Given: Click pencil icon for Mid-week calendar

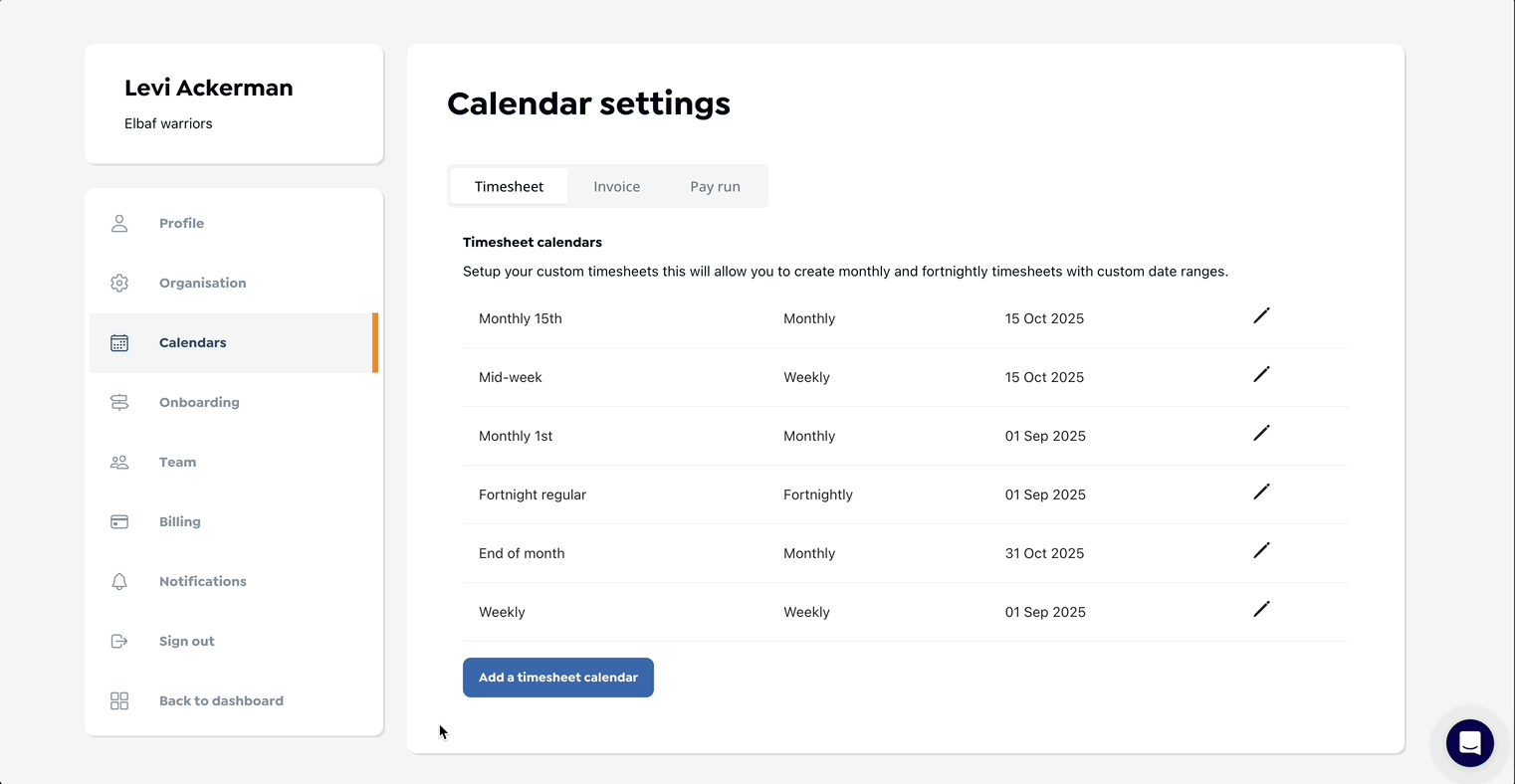Looking at the screenshot, I should (1261, 375).
